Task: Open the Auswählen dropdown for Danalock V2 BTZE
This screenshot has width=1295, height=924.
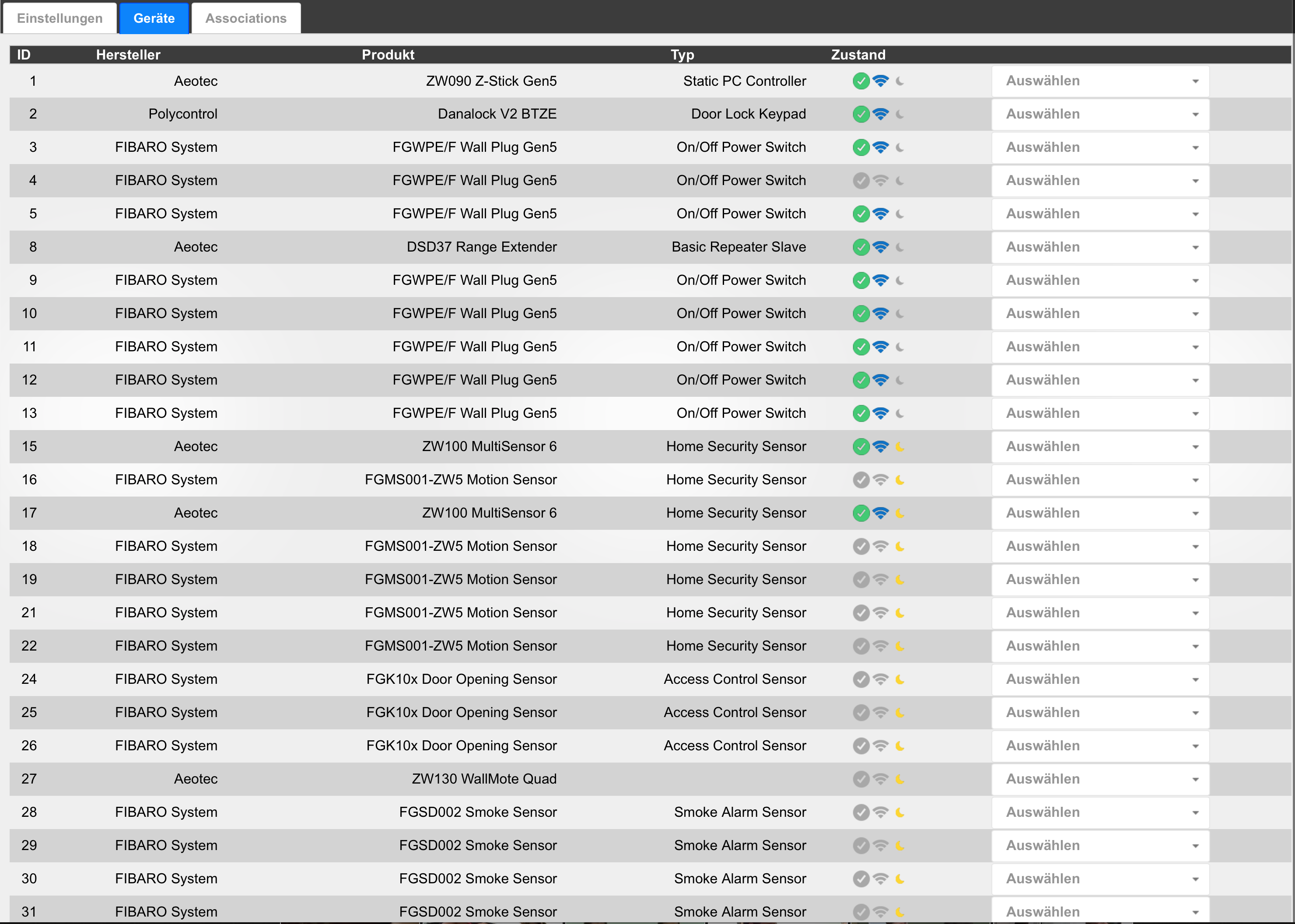Action: tap(1100, 114)
